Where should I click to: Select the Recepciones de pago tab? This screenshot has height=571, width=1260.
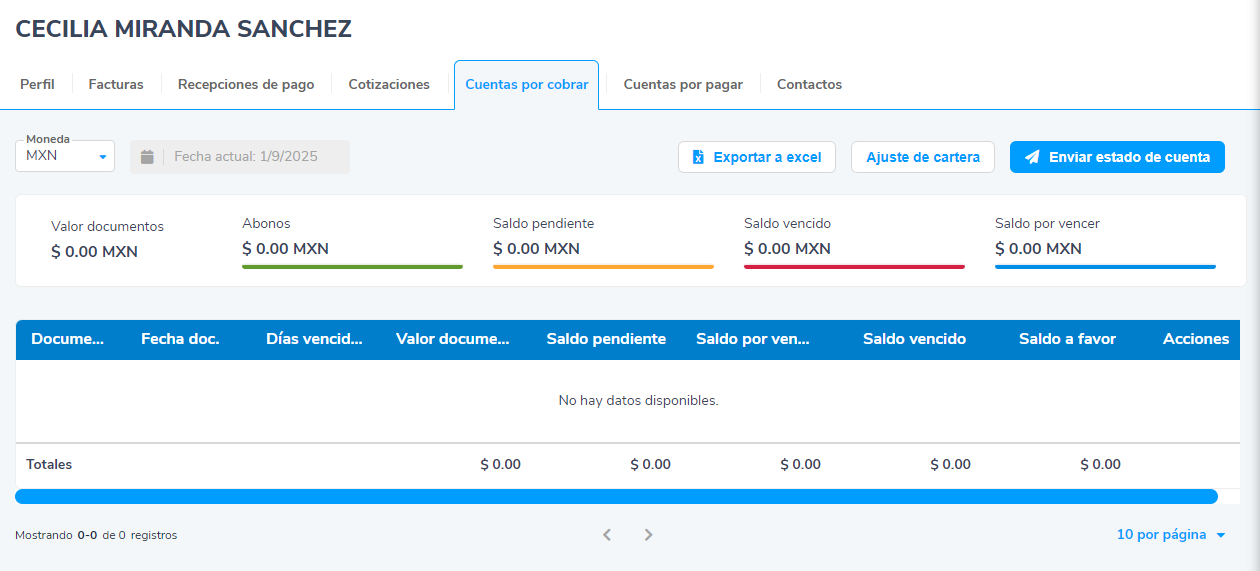tap(246, 85)
